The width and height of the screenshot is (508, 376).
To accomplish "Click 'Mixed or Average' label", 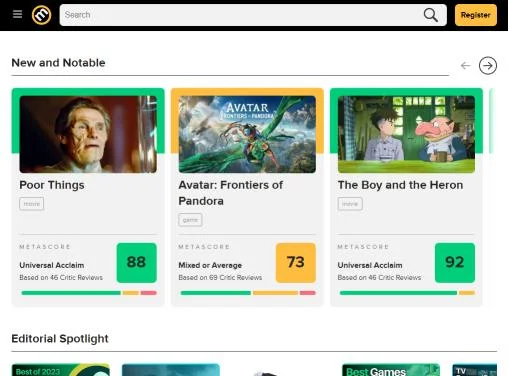I will click(210, 265).
